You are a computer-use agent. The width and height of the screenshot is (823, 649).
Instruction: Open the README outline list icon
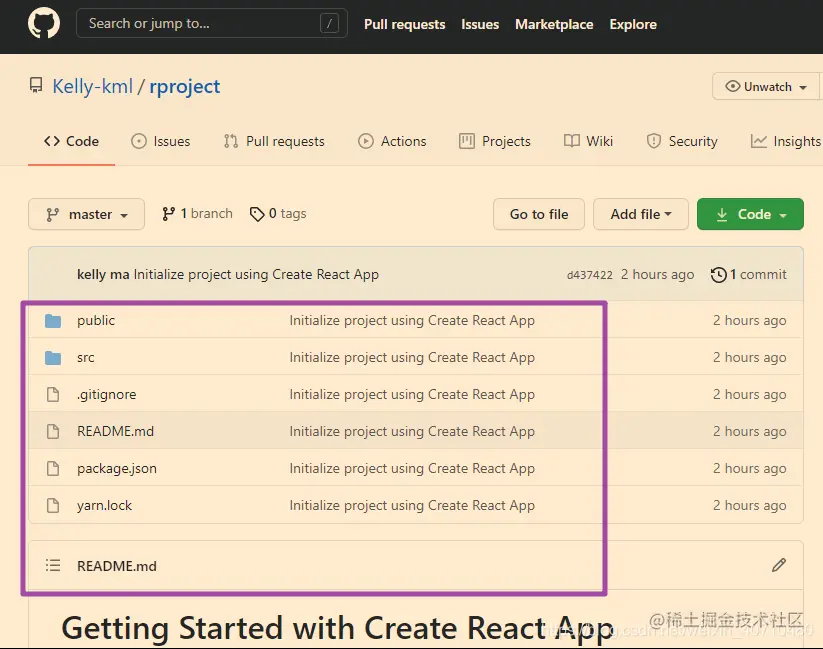pyautogui.click(x=53, y=566)
